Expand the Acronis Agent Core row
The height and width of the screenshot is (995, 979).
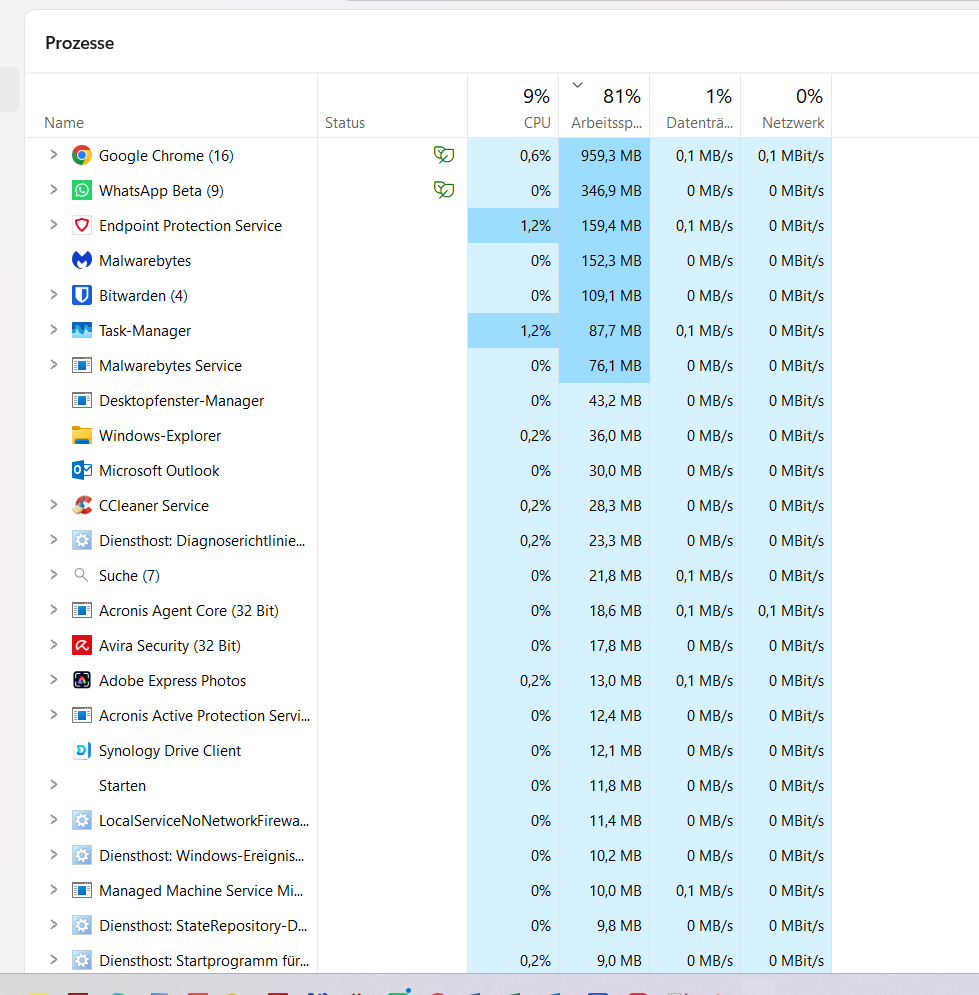pos(54,609)
